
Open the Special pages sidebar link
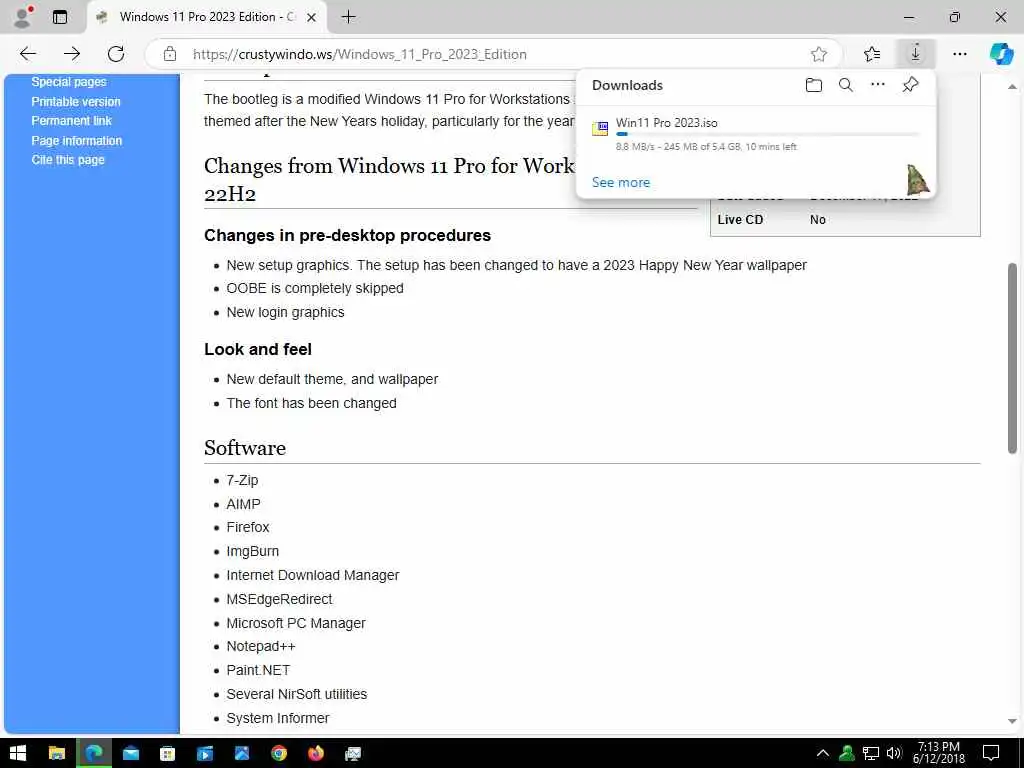[69, 82]
